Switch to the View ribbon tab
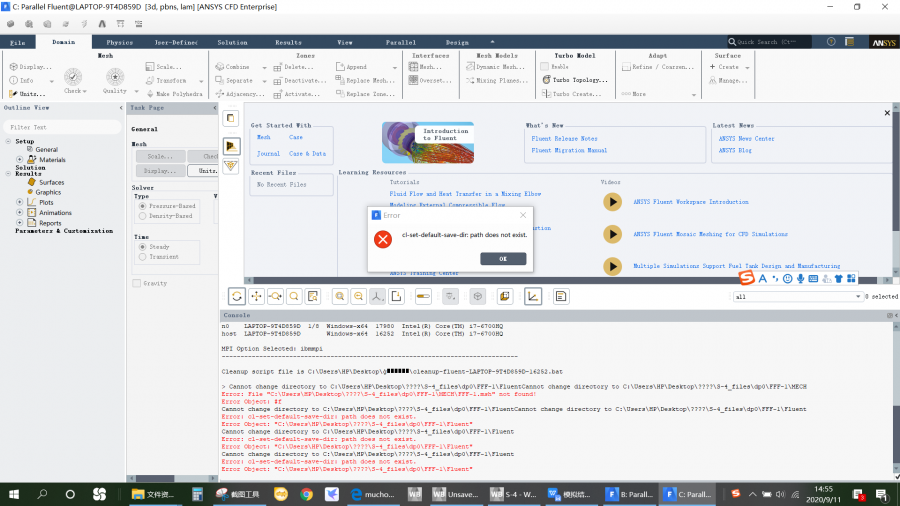This screenshot has width=900, height=506. click(345, 42)
